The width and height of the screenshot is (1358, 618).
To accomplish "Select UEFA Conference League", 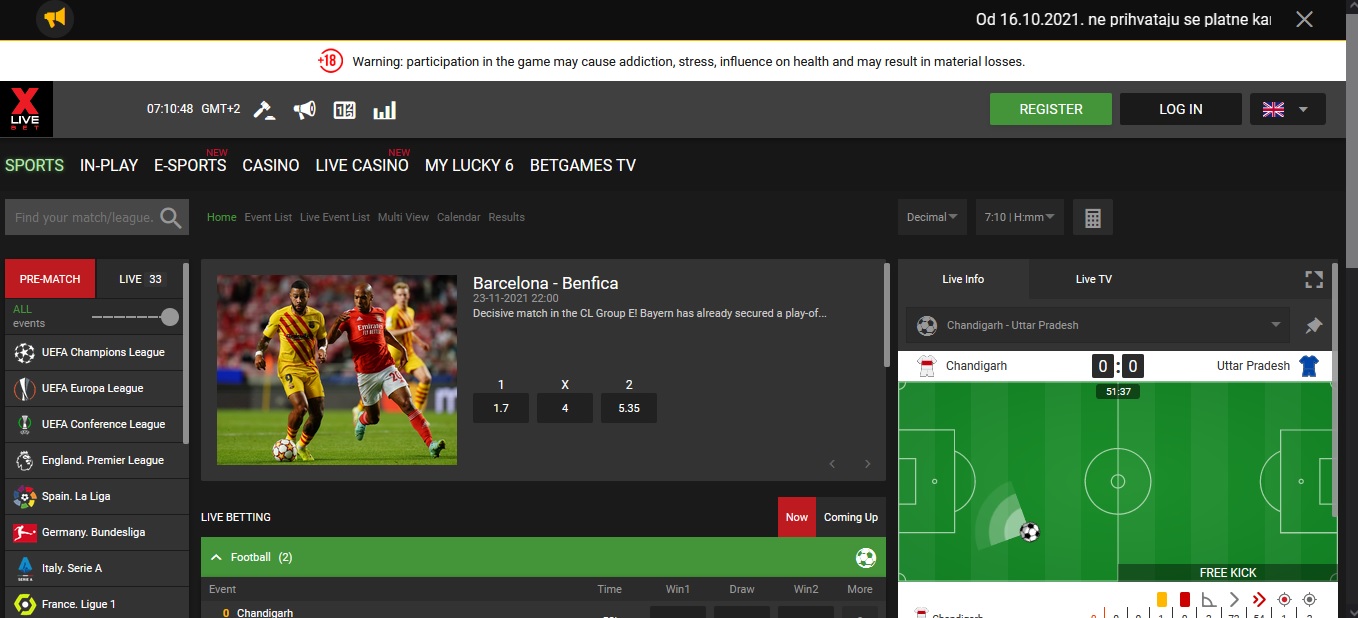I will pyautogui.click(x=93, y=424).
